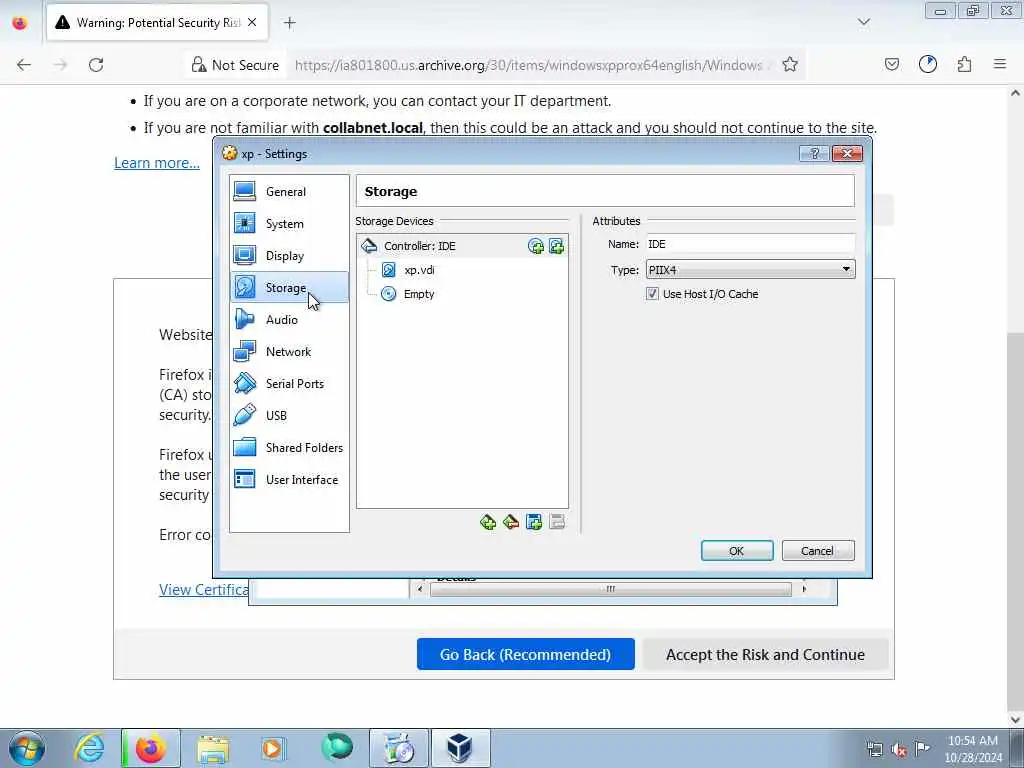The height and width of the screenshot is (768, 1024).
Task: Click the add storage attachment icon
Action: 534,522
